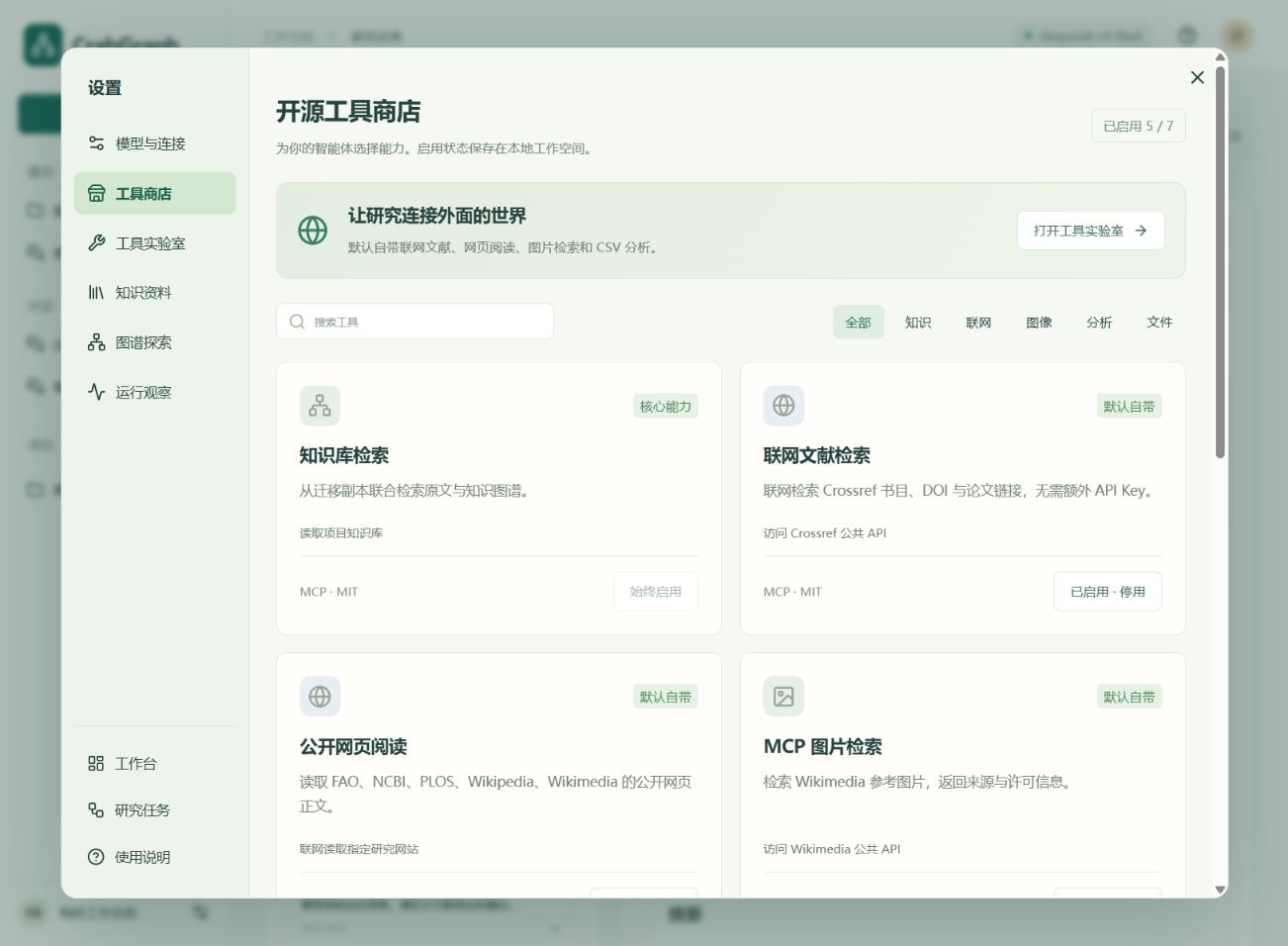Screen dimensions: 1288x946
Task: Click 打开工具实验室 button in banner
Action: tap(1090, 231)
